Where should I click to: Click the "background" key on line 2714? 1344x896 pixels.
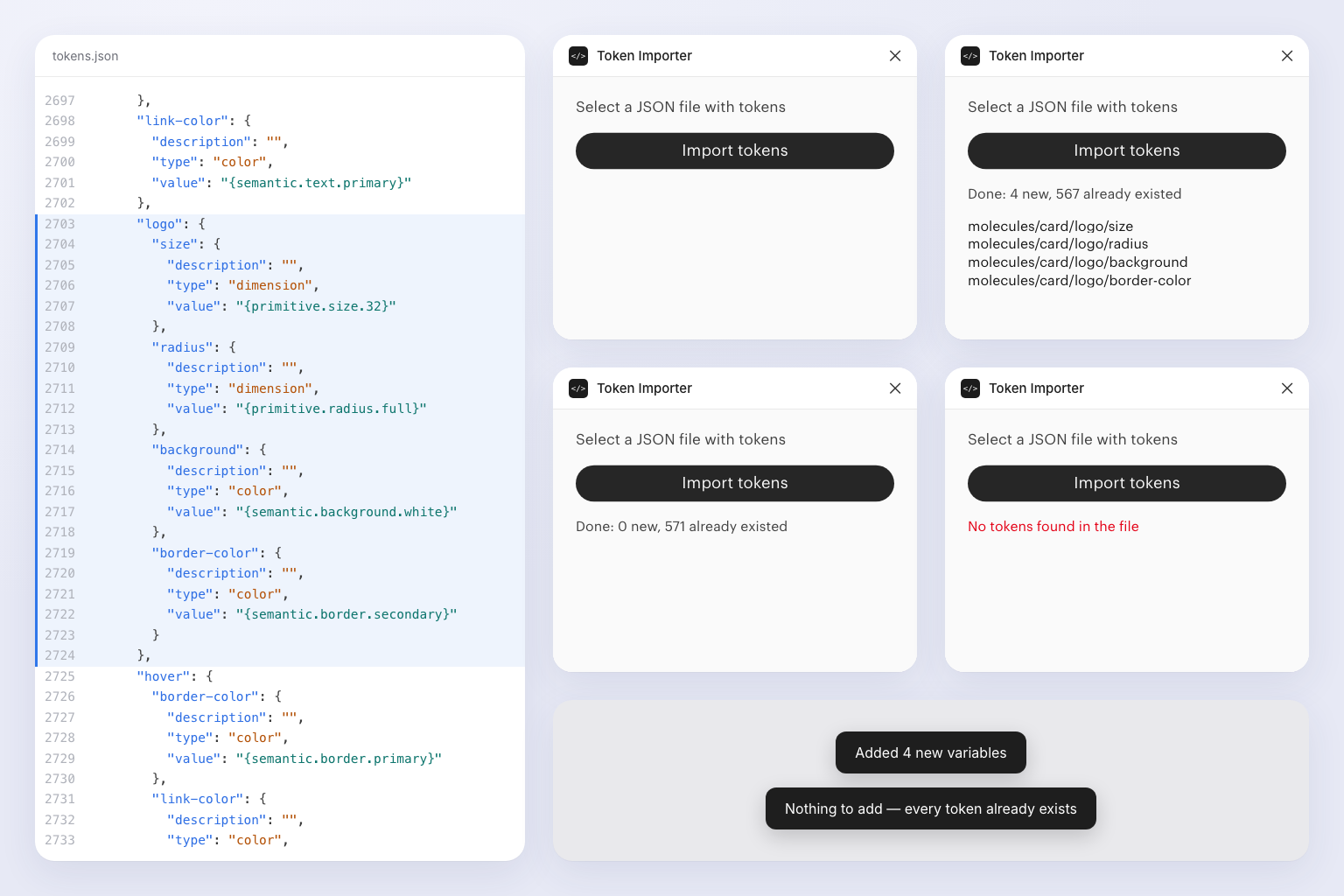(198, 450)
